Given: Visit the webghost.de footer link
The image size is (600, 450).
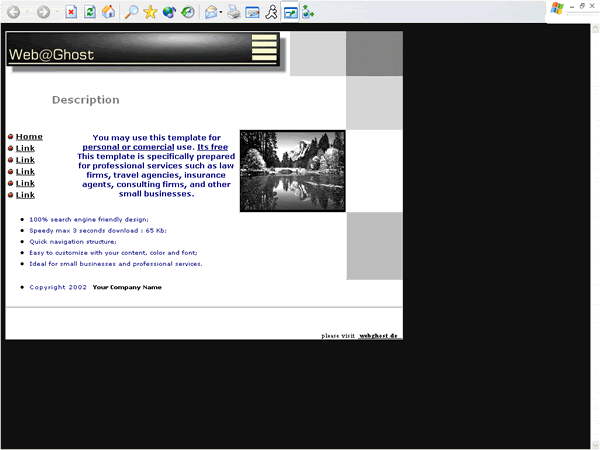Looking at the screenshot, I should click(x=379, y=336).
